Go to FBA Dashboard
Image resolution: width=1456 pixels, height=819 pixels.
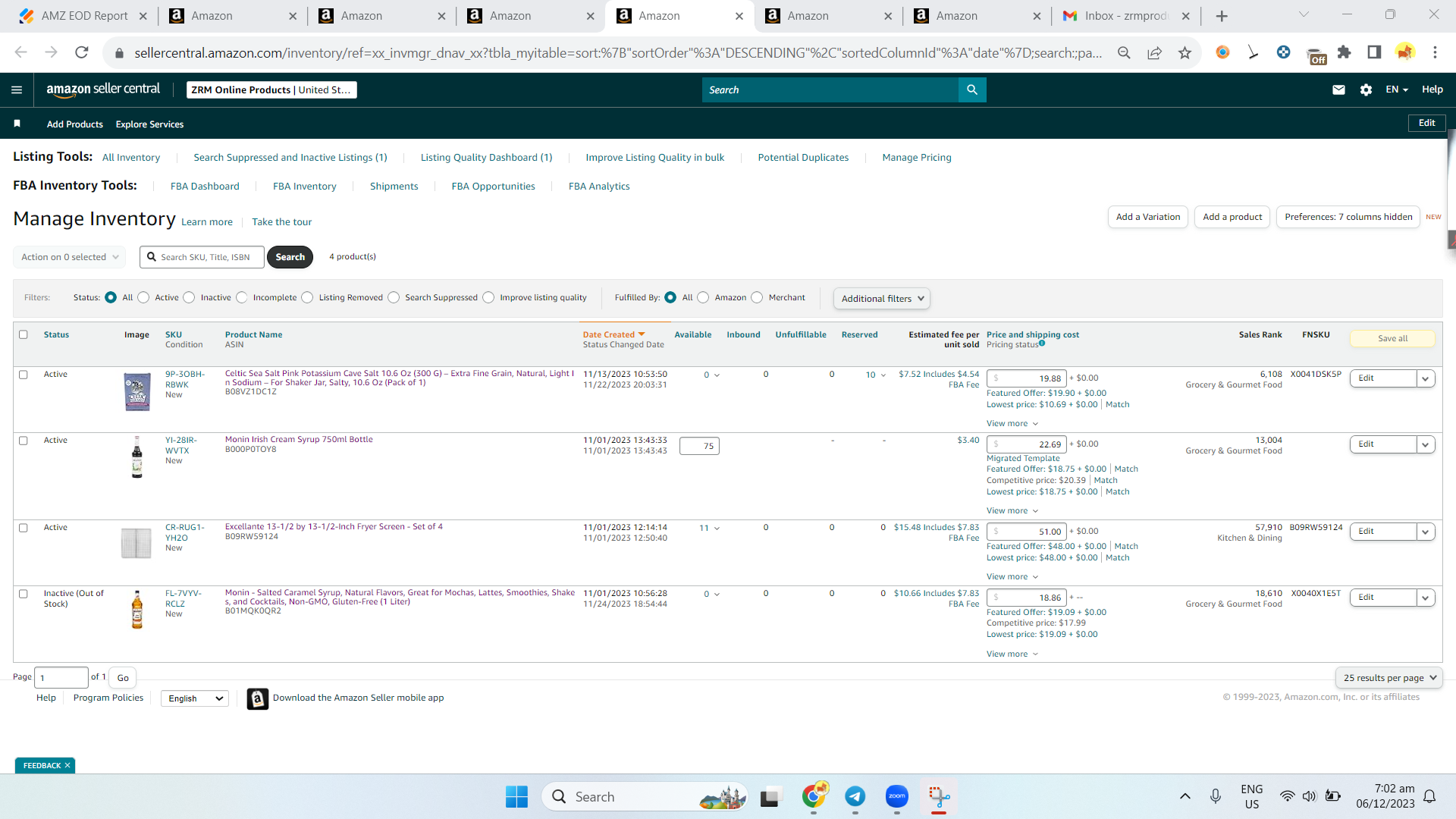[205, 187]
